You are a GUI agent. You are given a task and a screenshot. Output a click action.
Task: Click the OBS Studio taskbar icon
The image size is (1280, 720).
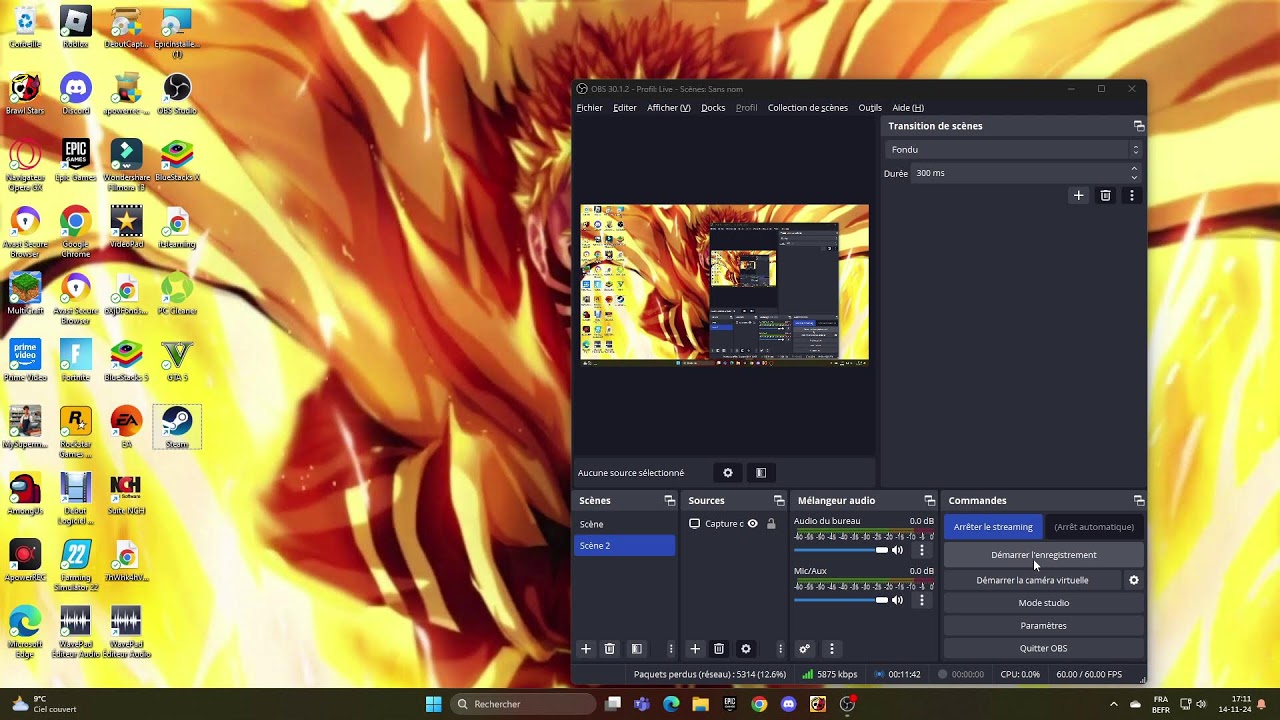coord(847,704)
